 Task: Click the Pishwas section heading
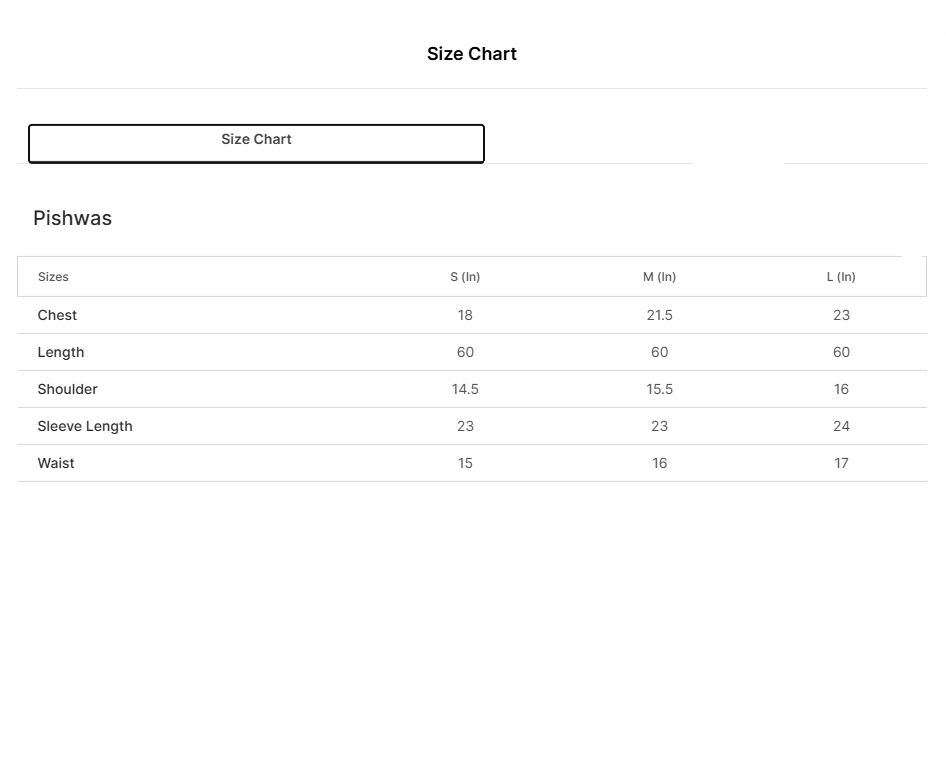tap(73, 218)
